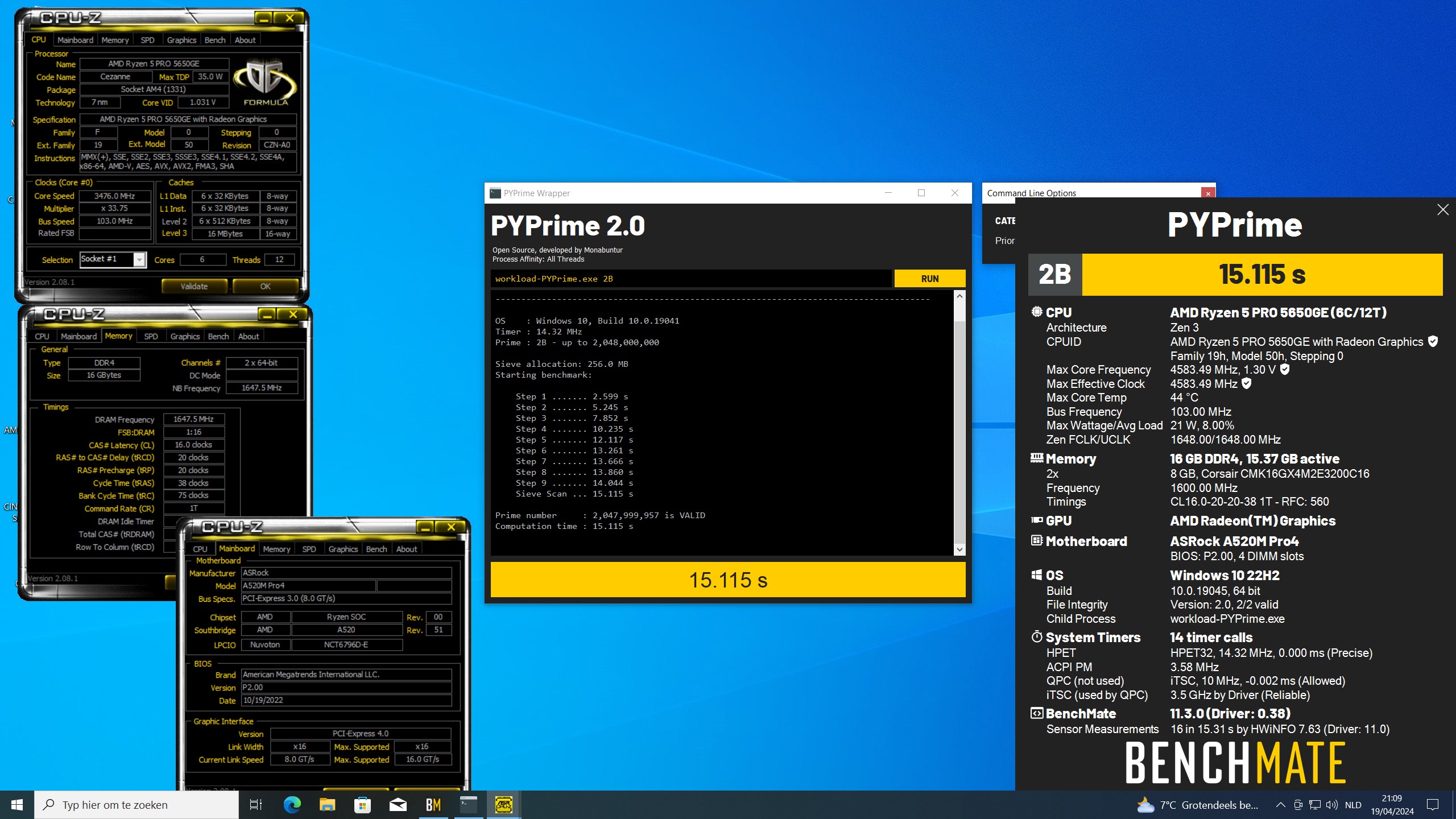Click PYPrime output scrollbar up arrow
The height and width of the screenshot is (819, 1456).
pyautogui.click(x=960, y=296)
